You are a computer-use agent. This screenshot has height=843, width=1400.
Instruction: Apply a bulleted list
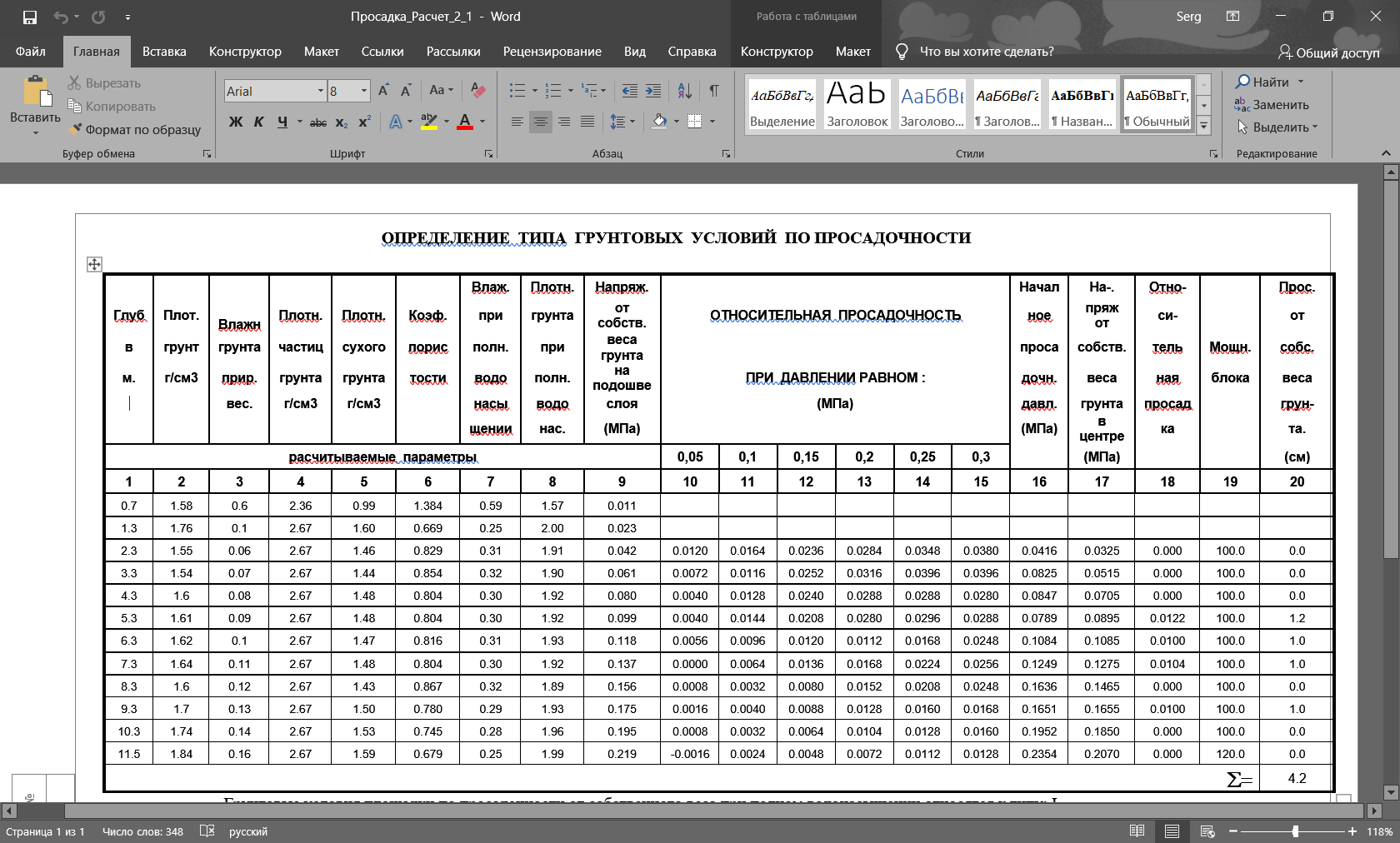pos(517,91)
